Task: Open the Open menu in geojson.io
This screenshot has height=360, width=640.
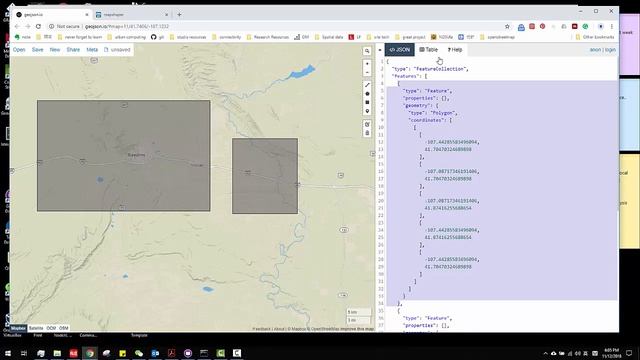Action: coord(19,50)
